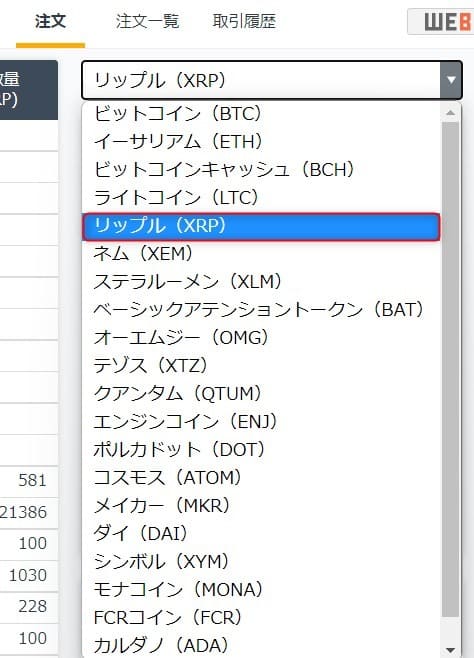Click the WEB logo button
The image size is (474, 658).
(441, 21)
